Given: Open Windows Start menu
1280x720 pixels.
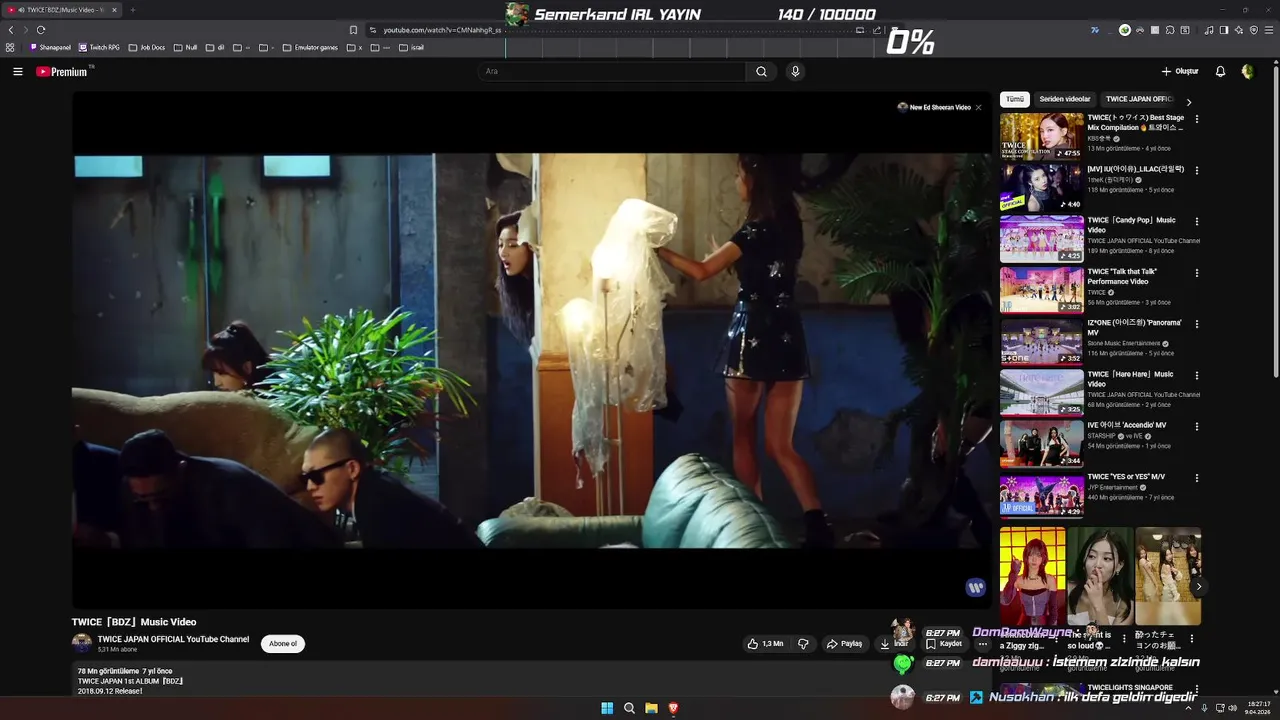Looking at the screenshot, I should [x=607, y=708].
